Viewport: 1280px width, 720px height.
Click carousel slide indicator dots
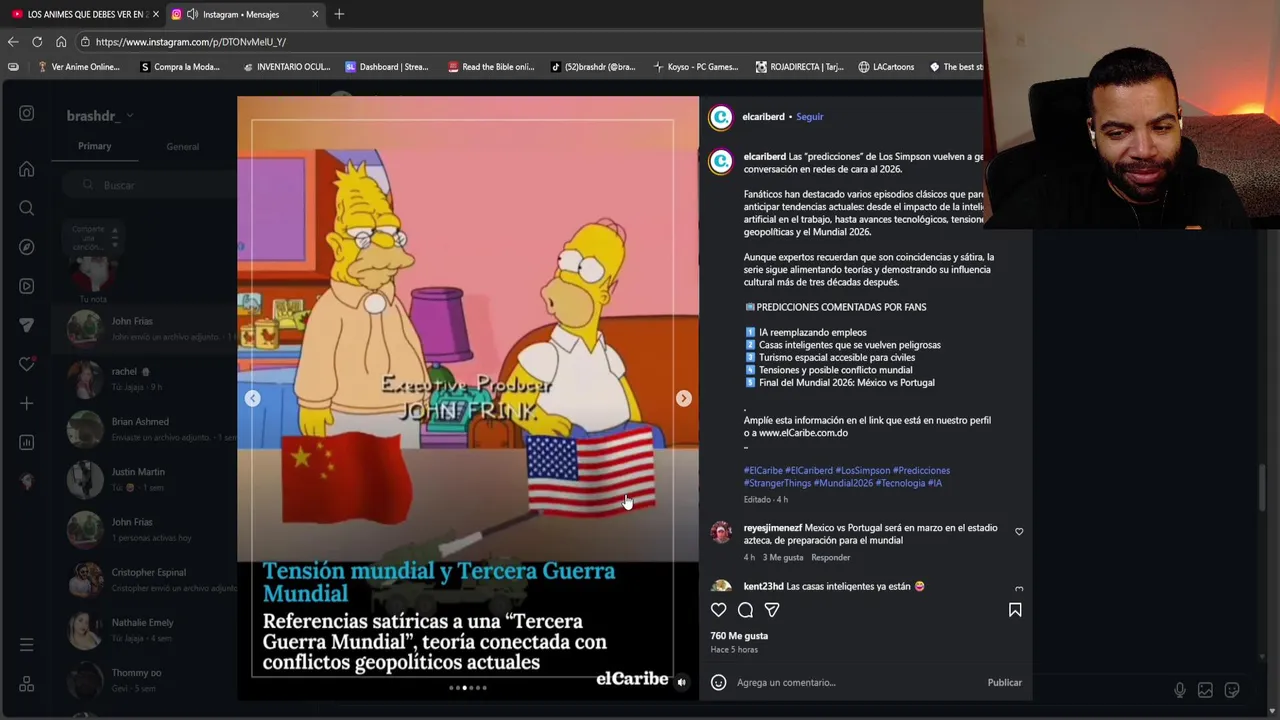tap(468, 688)
